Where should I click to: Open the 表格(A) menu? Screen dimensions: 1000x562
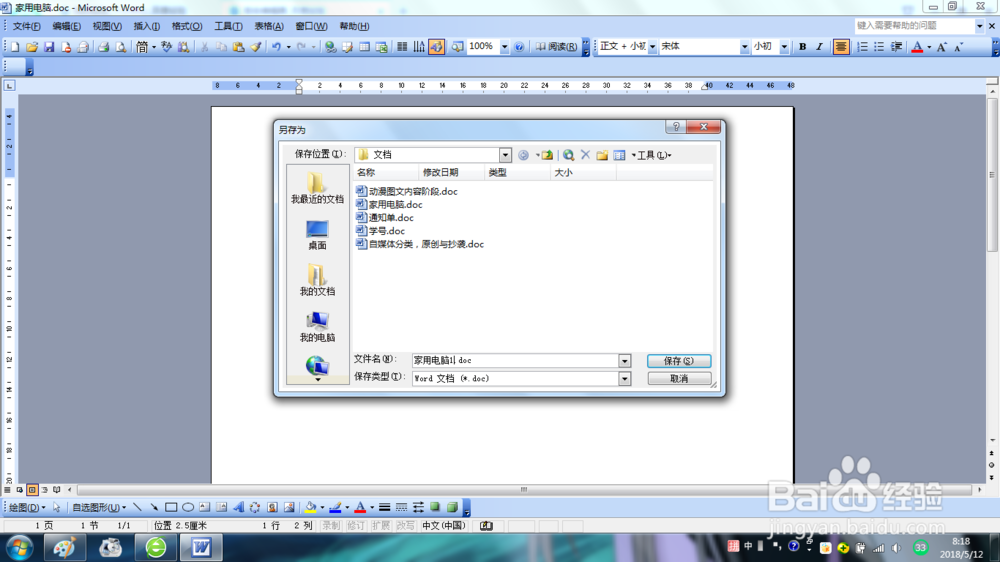click(269, 26)
